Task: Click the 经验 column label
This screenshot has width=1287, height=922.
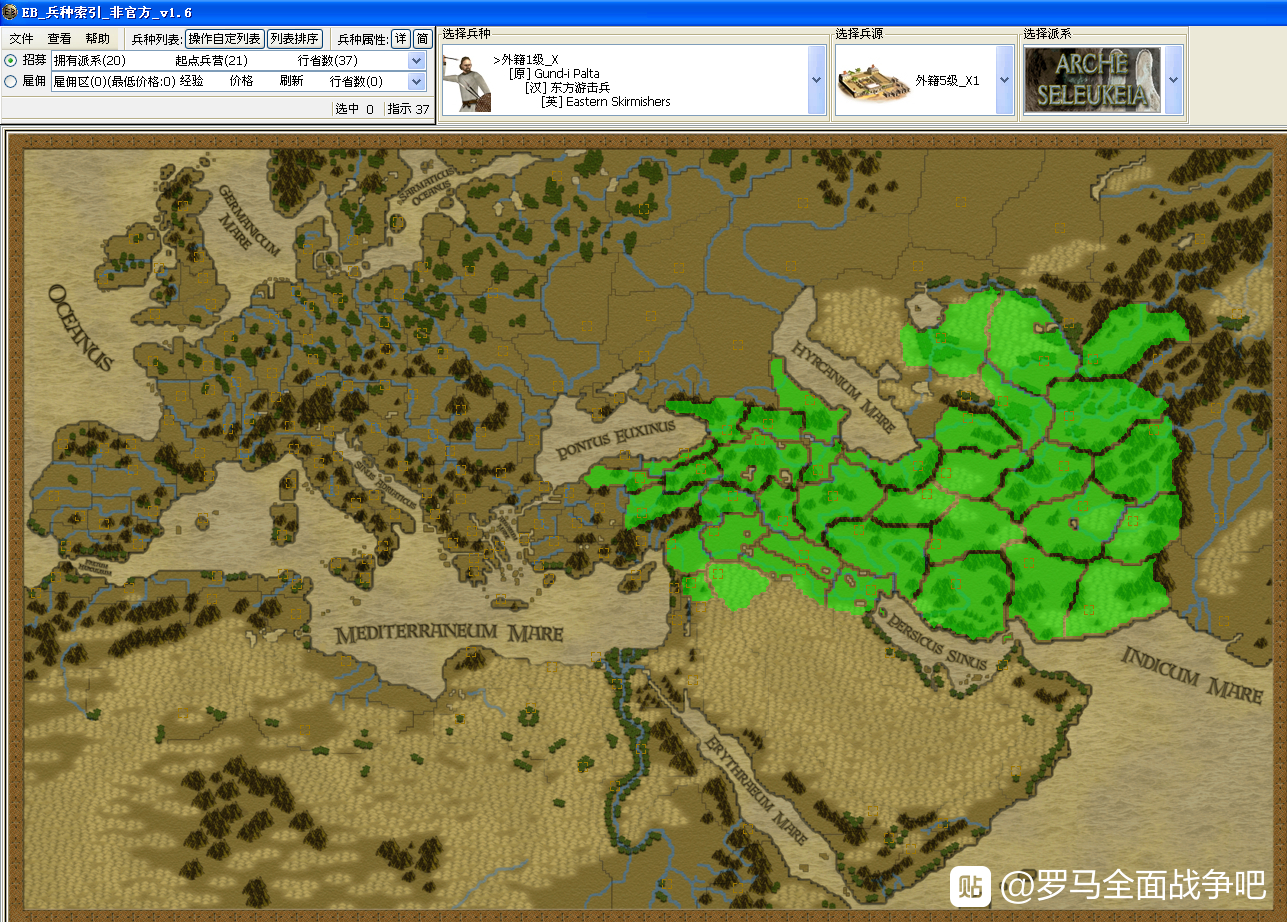Action: click(192, 82)
